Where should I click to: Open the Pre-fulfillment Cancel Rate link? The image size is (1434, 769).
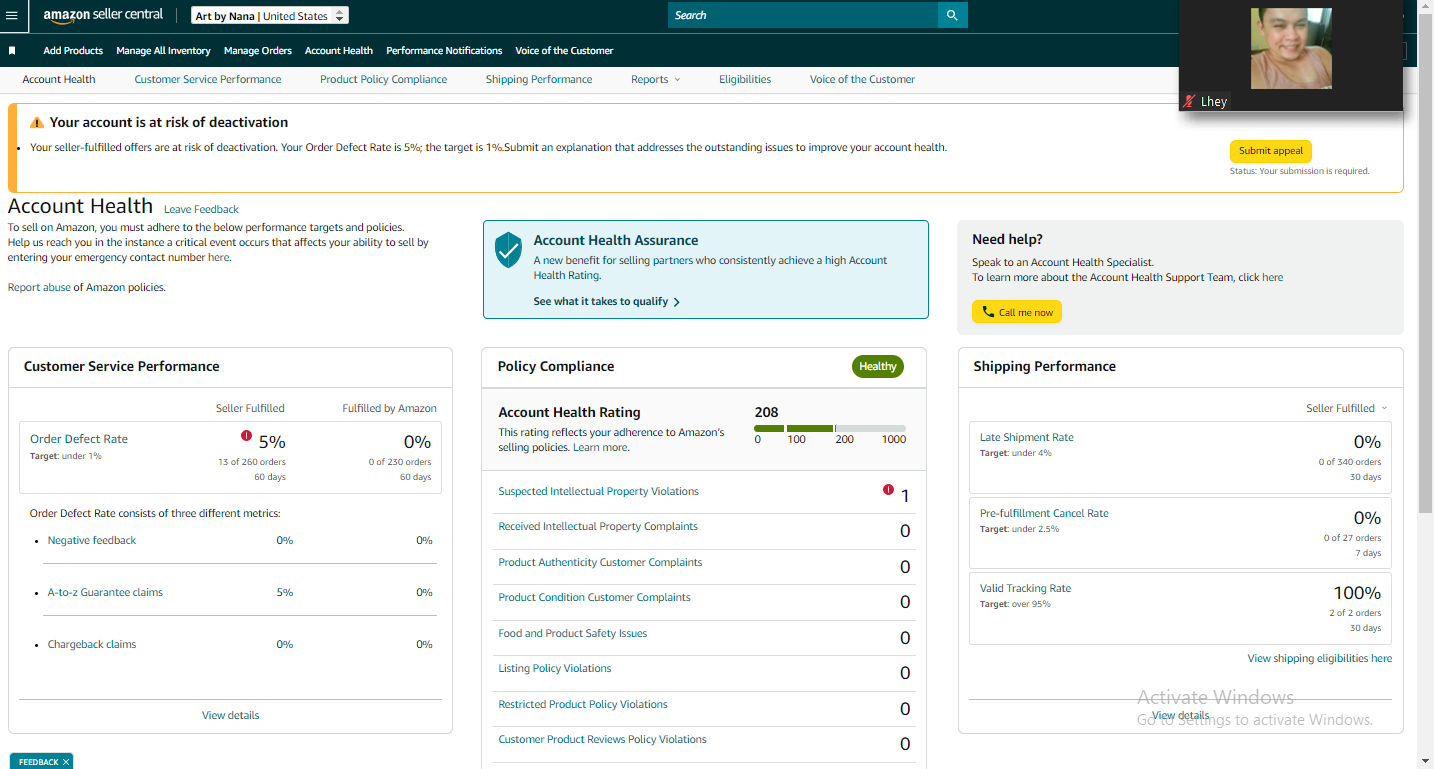click(1044, 513)
